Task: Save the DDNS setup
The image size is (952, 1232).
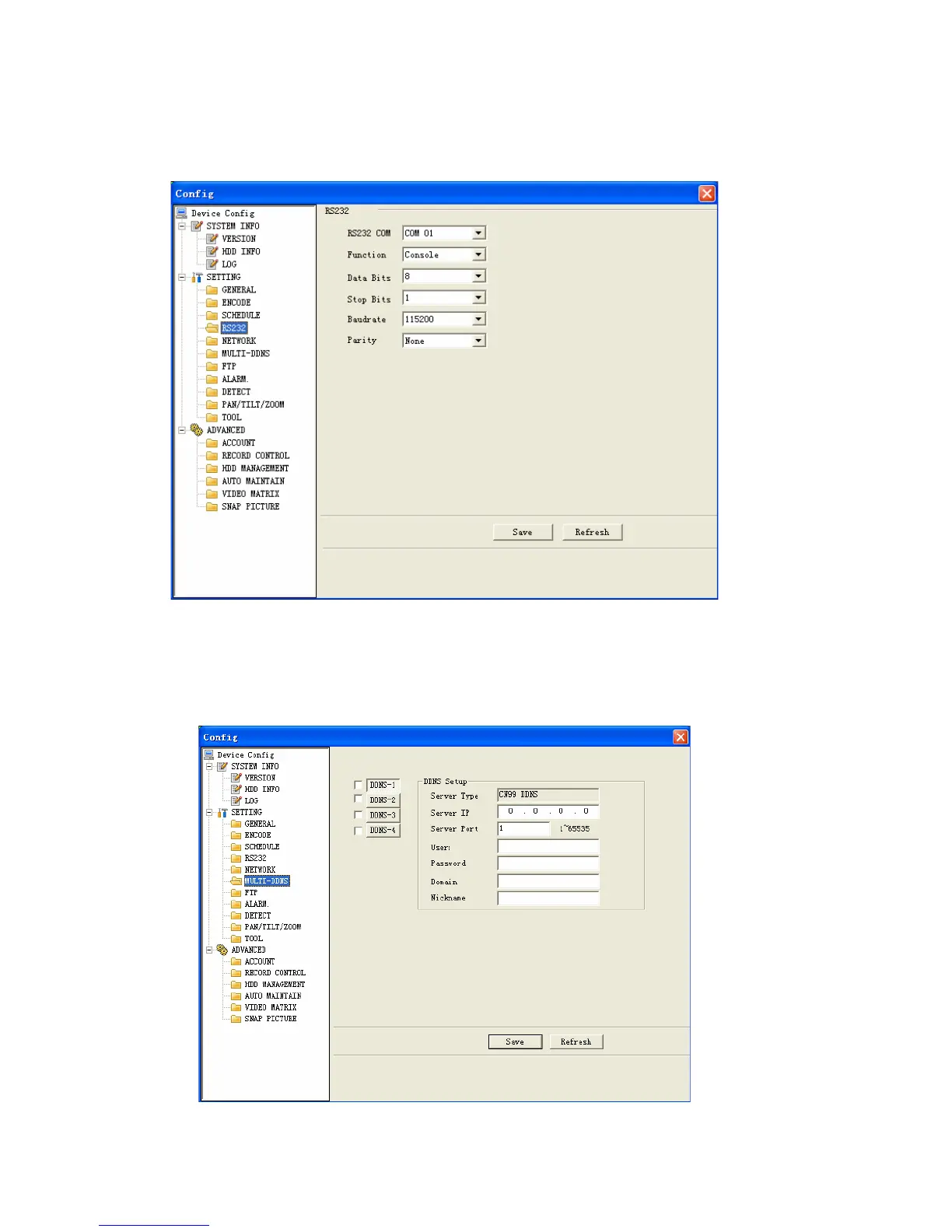Action: tap(515, 1041)
